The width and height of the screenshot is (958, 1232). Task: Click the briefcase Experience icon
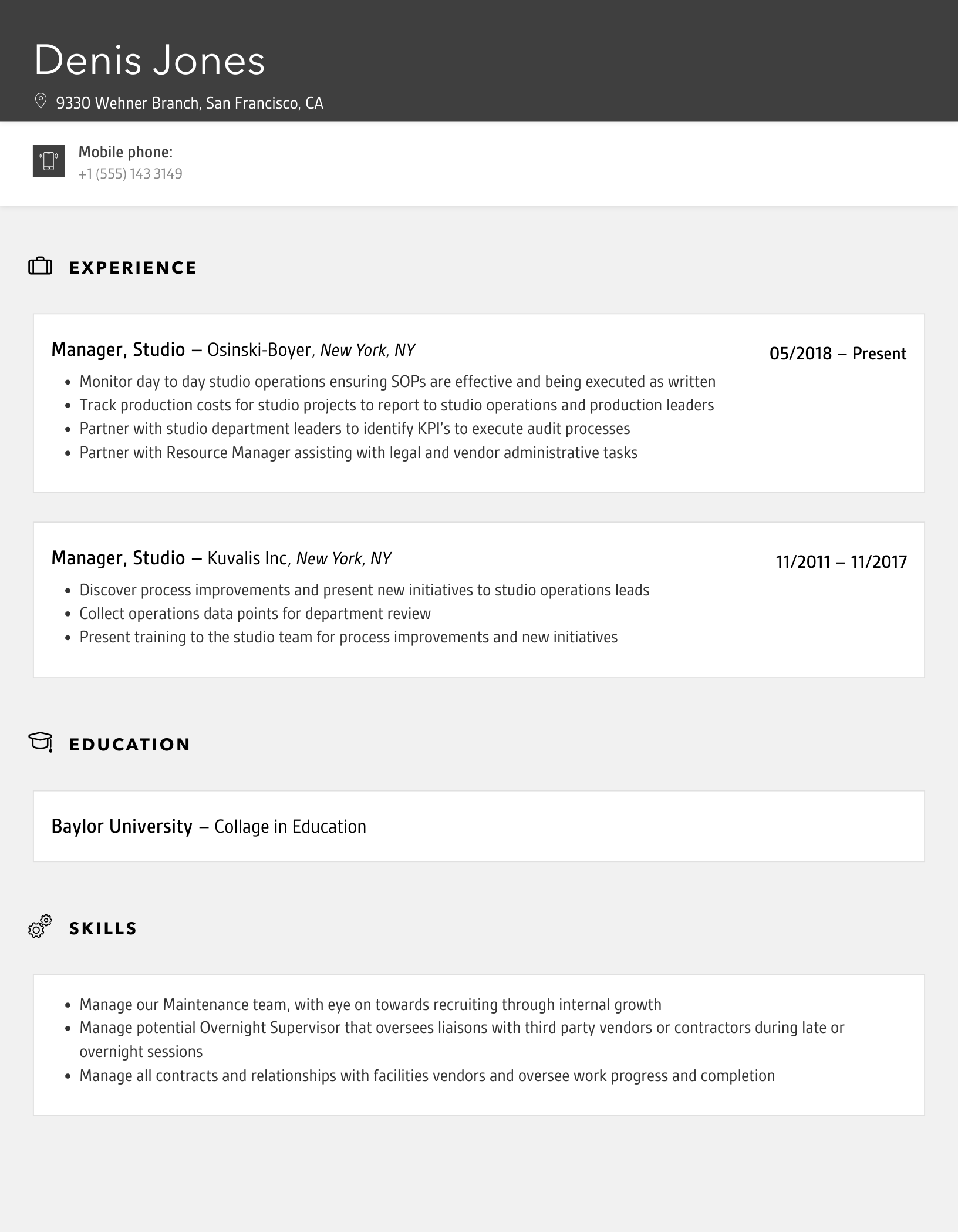[x=41, y=267]
